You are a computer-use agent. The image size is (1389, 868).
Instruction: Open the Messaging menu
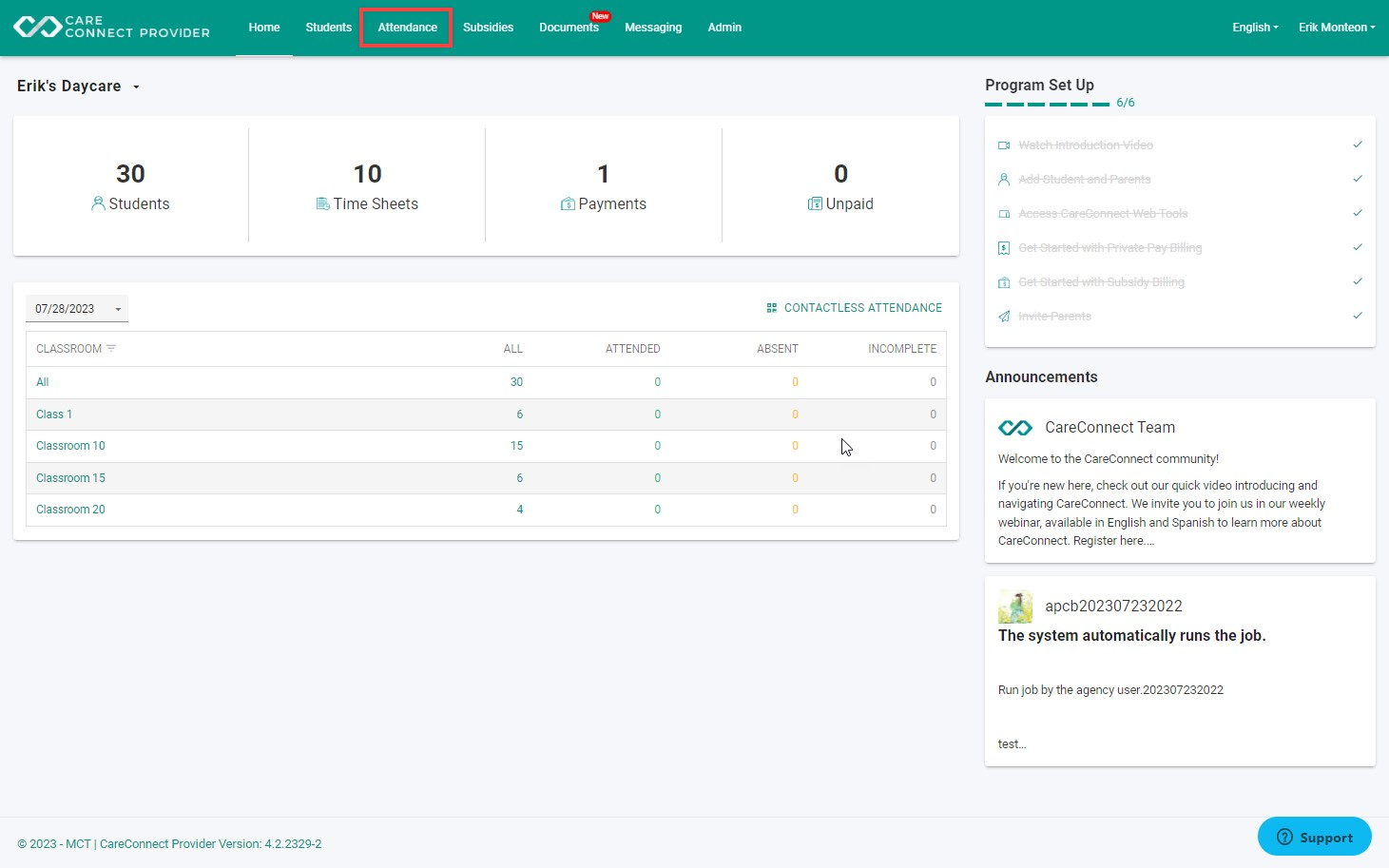(x=653, y=28)
